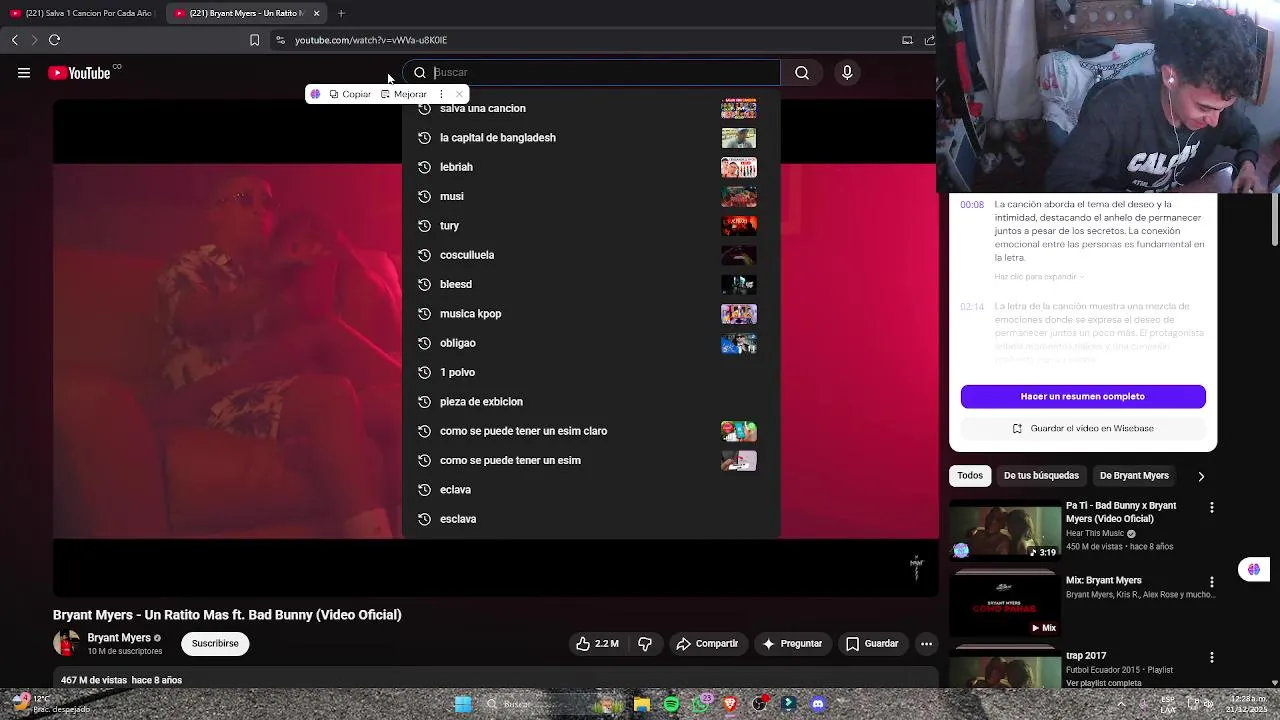This screenshot has height=720, width=1280.
Task: Open Bryant Myers channel avatar
Action: tap(66, 643)
